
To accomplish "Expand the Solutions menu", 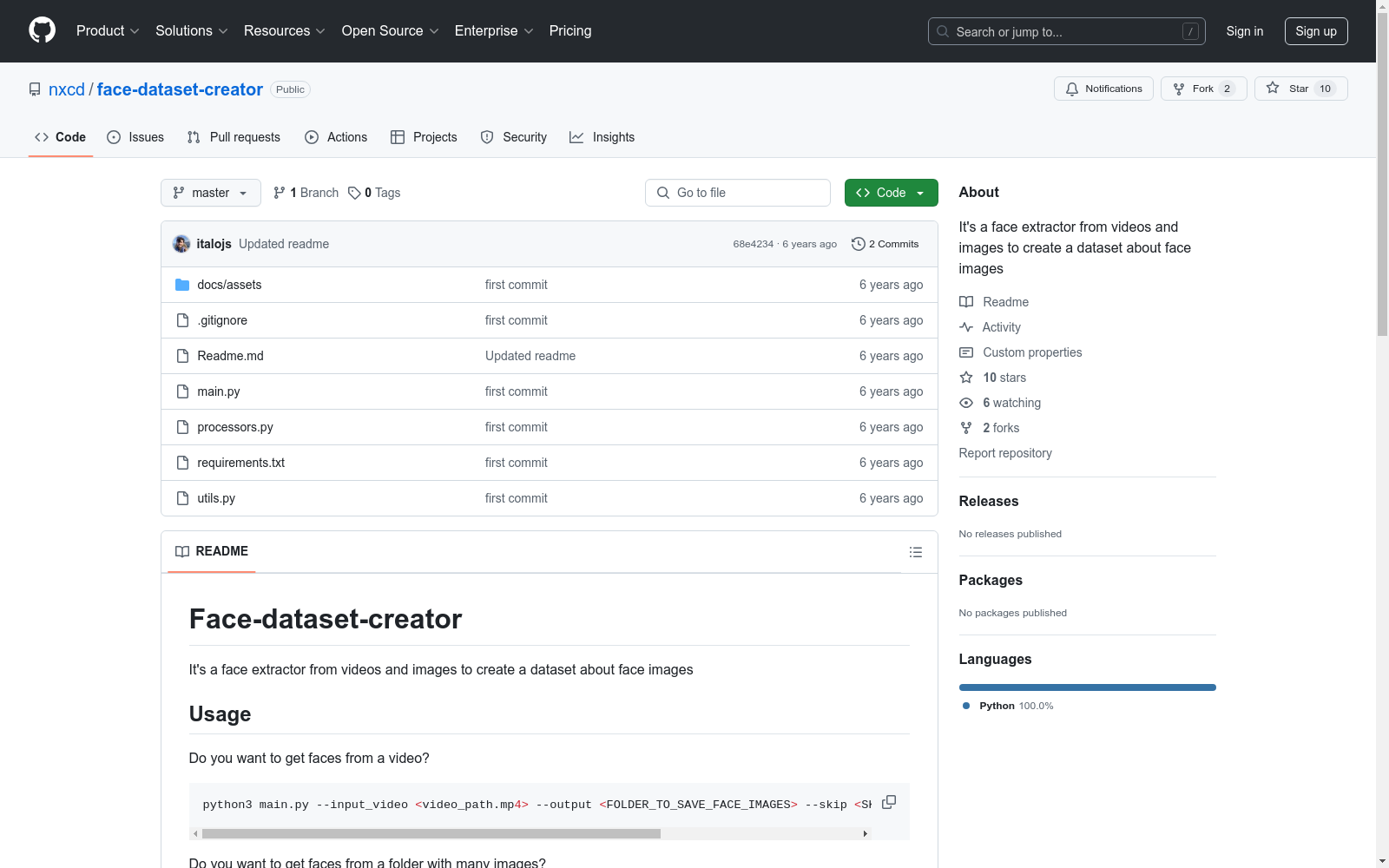I will (192, 30).
